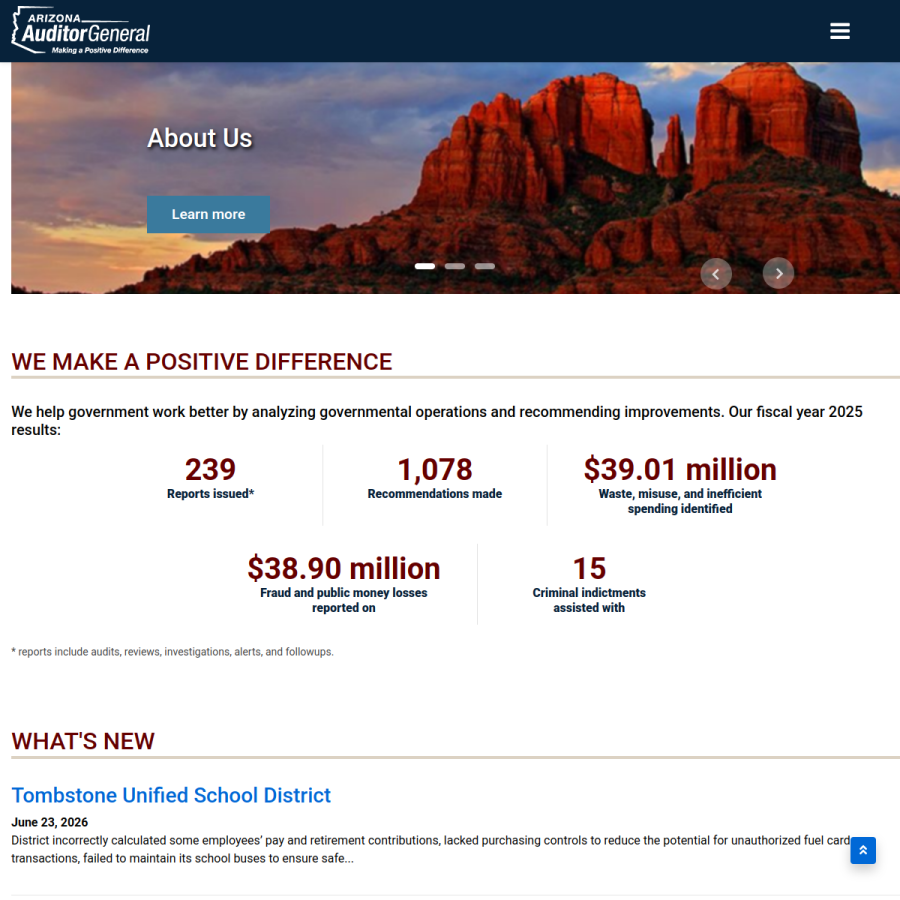Click the 15 Criminal indictments statistic
This screenshot has height=900, width=900.
[589, 584]
